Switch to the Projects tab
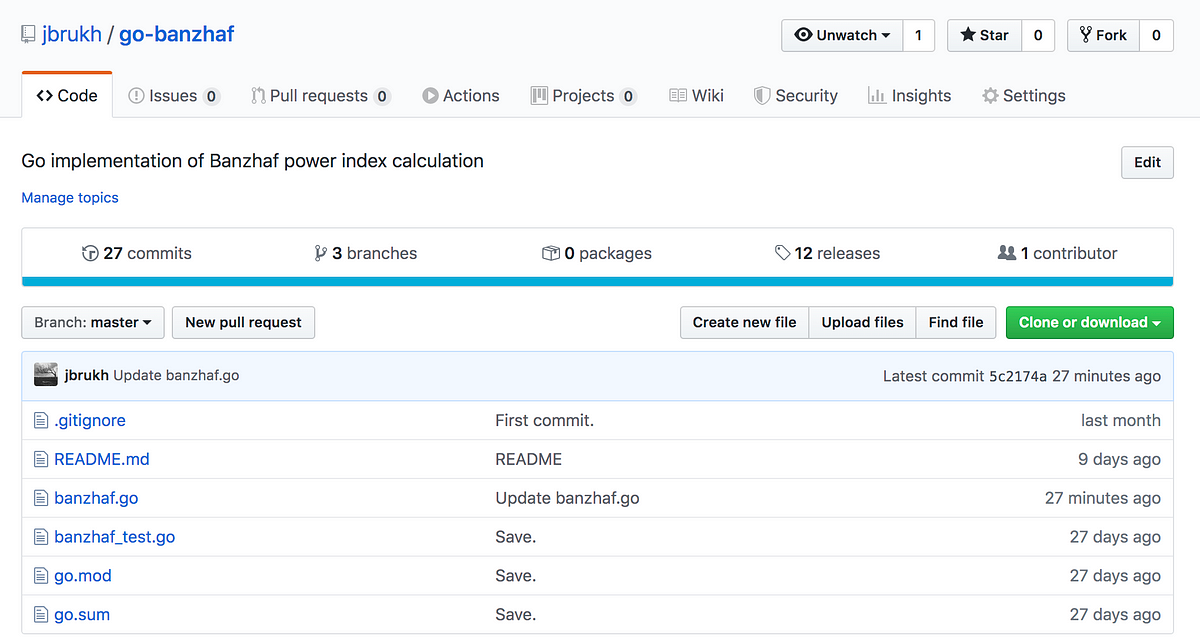This screenshot has width=1200, height=644. pyautogui.click(x=583, y=96)
